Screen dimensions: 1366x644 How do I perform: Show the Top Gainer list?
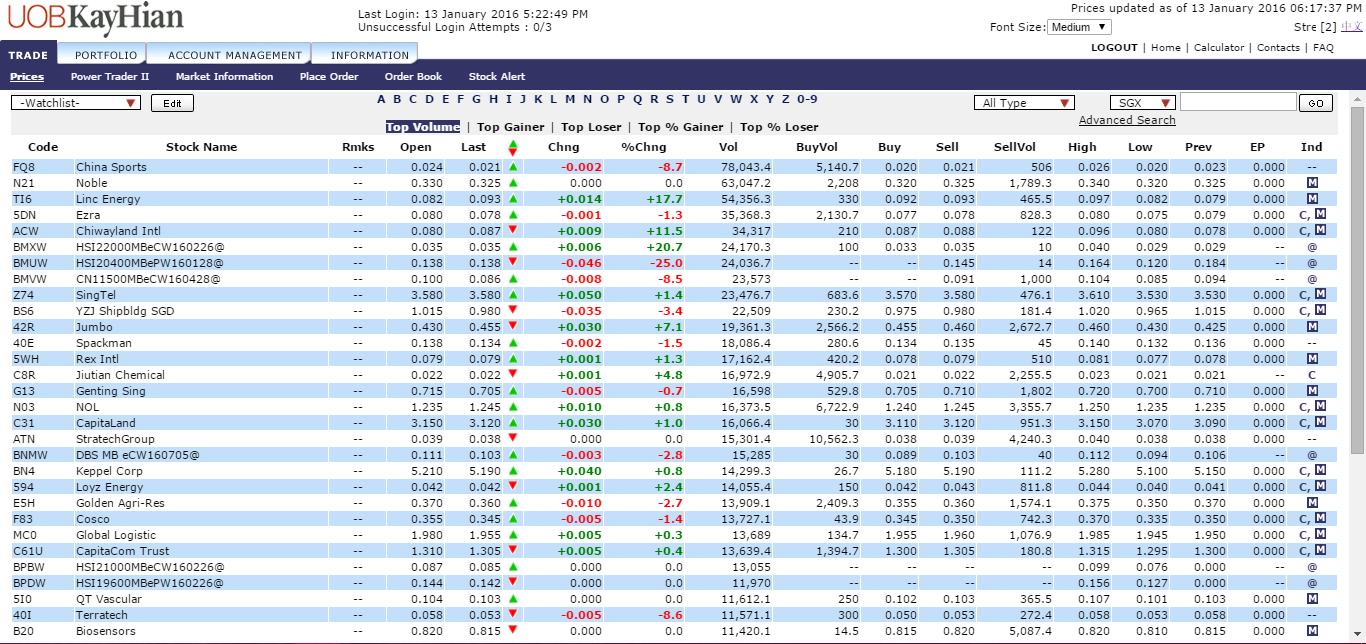click(x=511, y=127)
